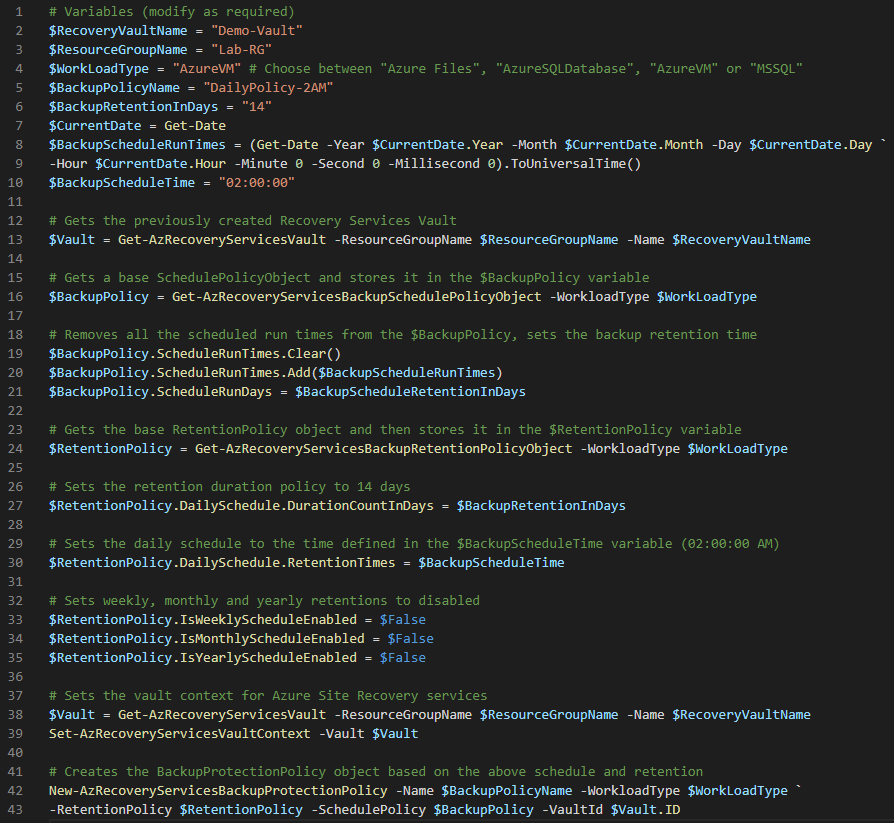This screenshot has width=894, height=823.
Task: Click the "02:00:00" string value
Action: click(257, 183)
